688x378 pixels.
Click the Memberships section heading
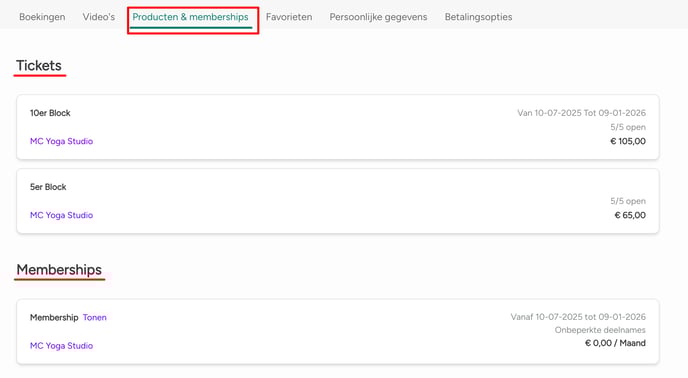coord(59,270)
